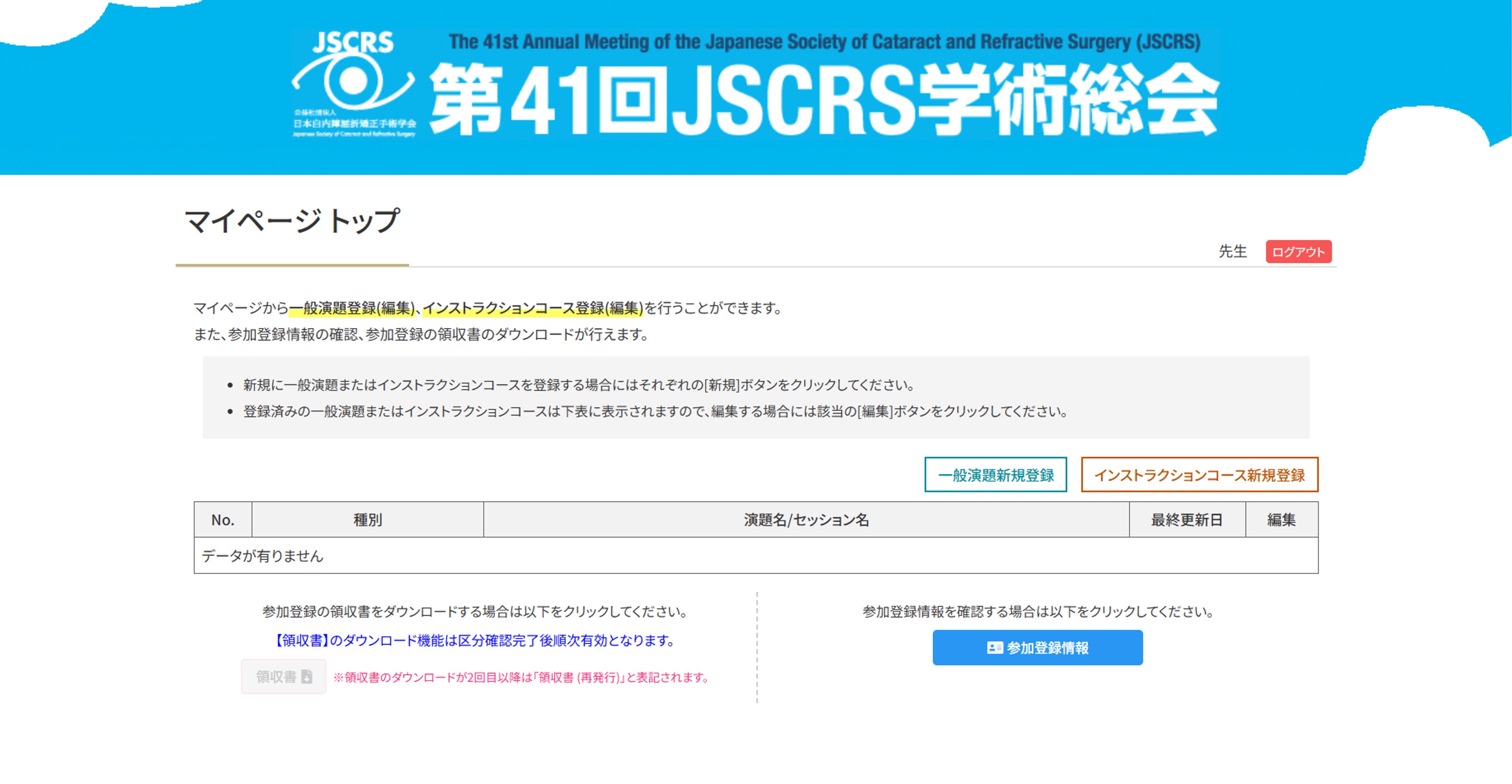Screen dimensions: 1512x784
Task: Click the blue 参加登録情報 button
Action: [1037, 647]
